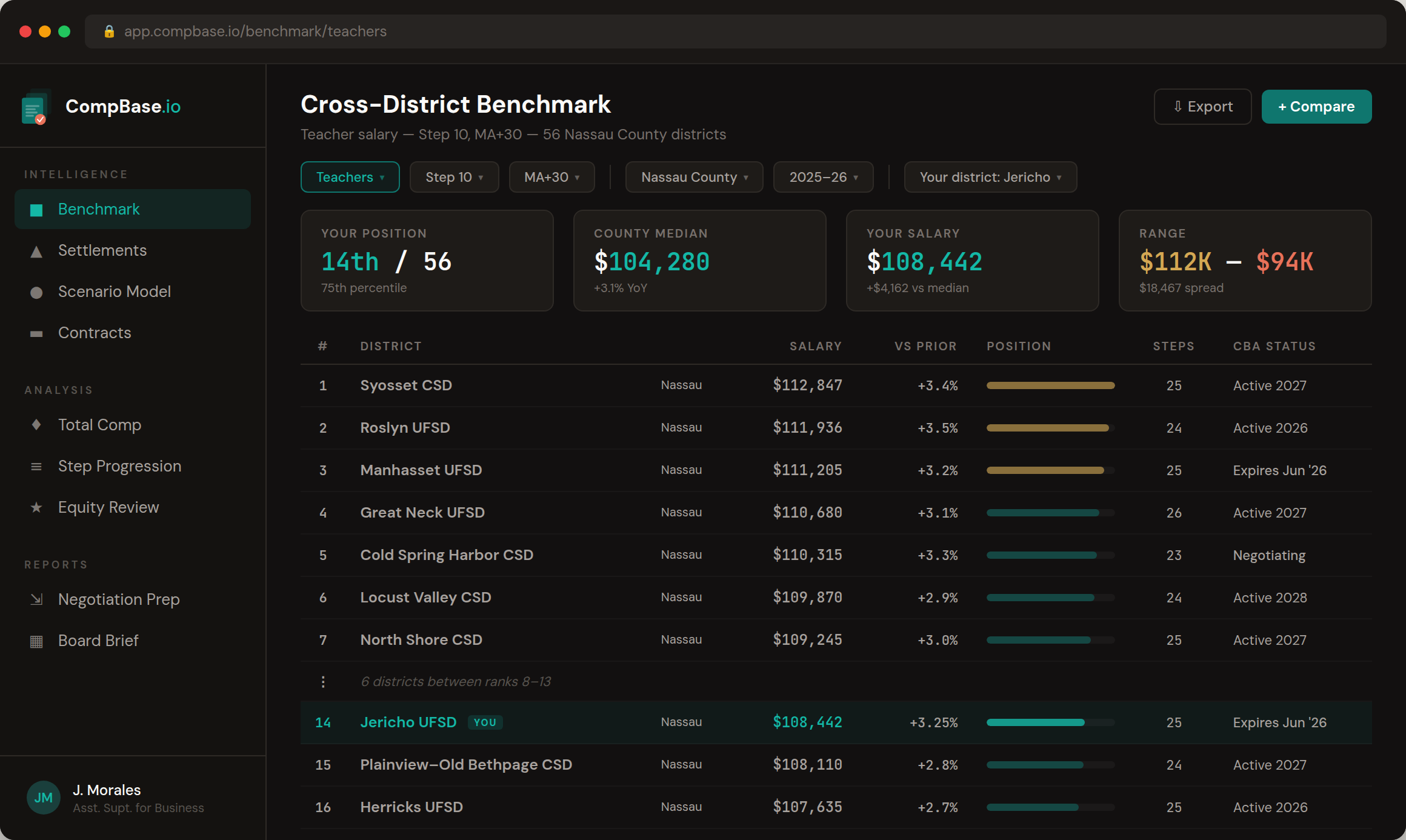Screen dimensions: 1406x840
Task: Open the Nassau County filter dropdown
Action: point(694,177)
